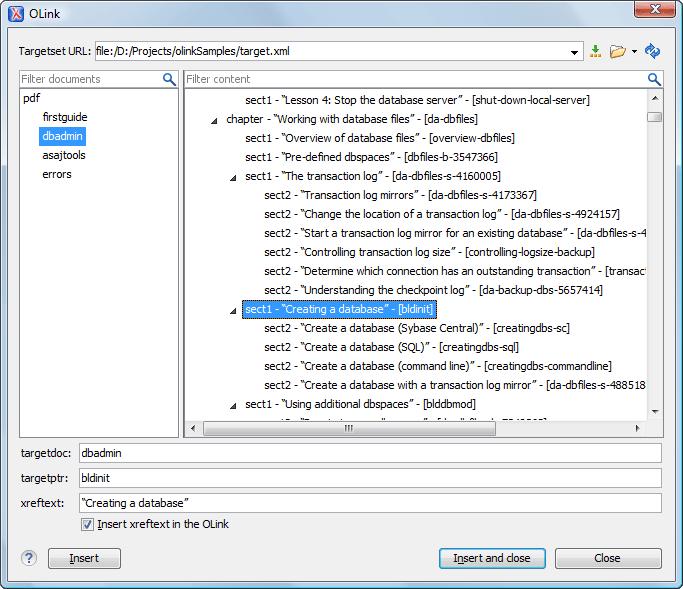Select the firstguide document
Viewport: 683px width, 589px height.
click(65, 117)
